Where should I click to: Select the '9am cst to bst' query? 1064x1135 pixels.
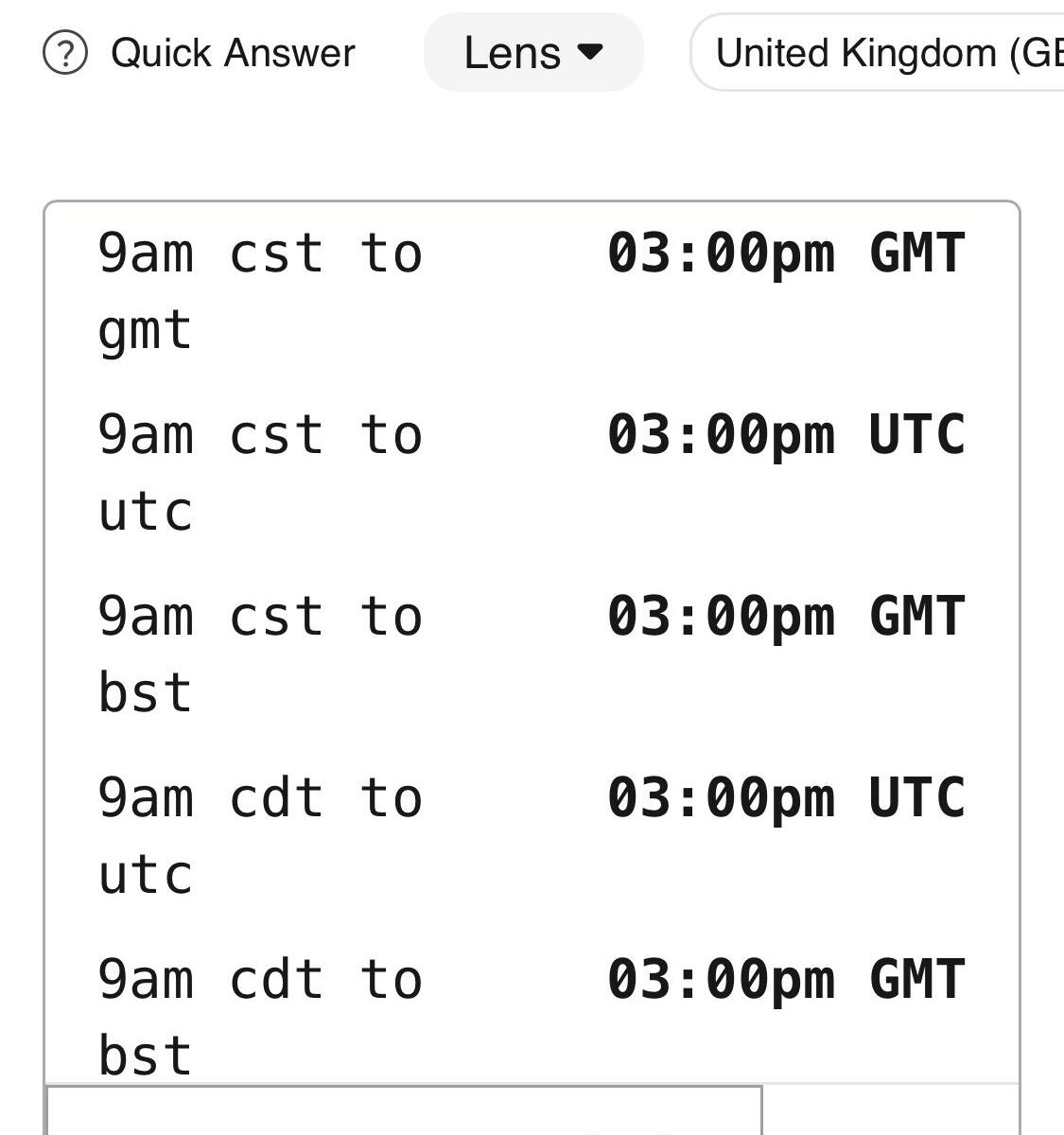pyautogui.click(x=260, y=655)
